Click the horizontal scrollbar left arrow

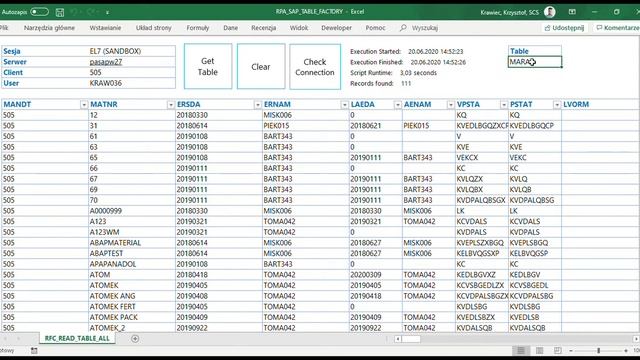coord(398,339)
